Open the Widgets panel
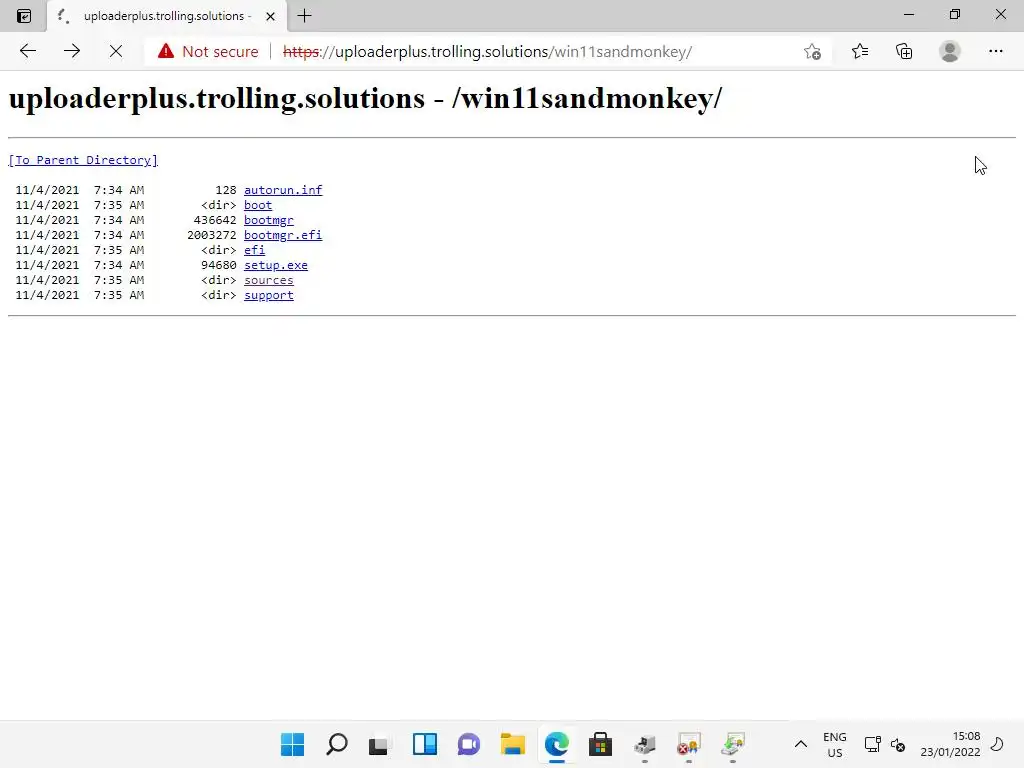The image size is (1024, 768). click(x=424, y=744)
